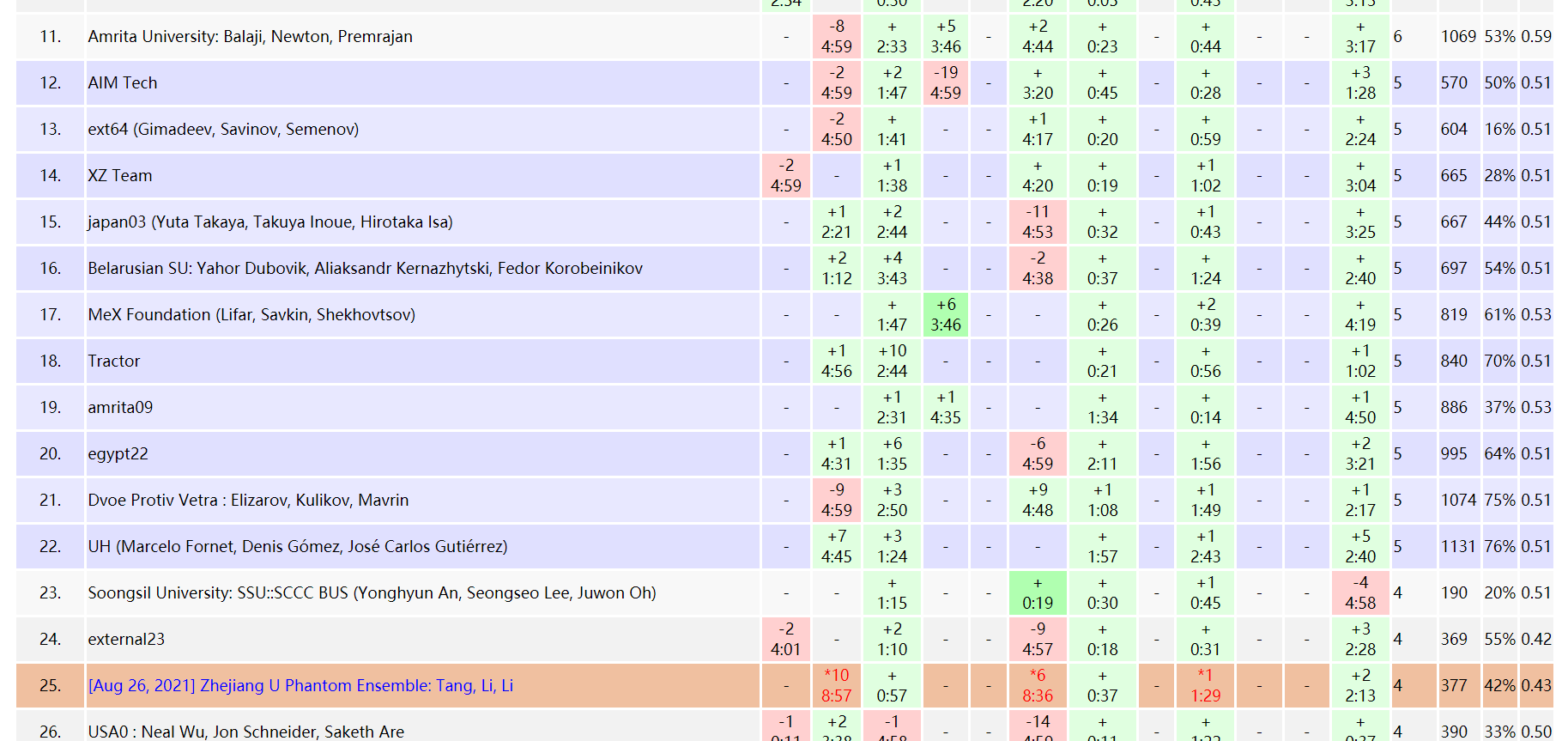This screenshot has height=741, width=1568.
Task: Click the 76% value in UH's row
Action: pyautogui.click(x=1499, y=547)
